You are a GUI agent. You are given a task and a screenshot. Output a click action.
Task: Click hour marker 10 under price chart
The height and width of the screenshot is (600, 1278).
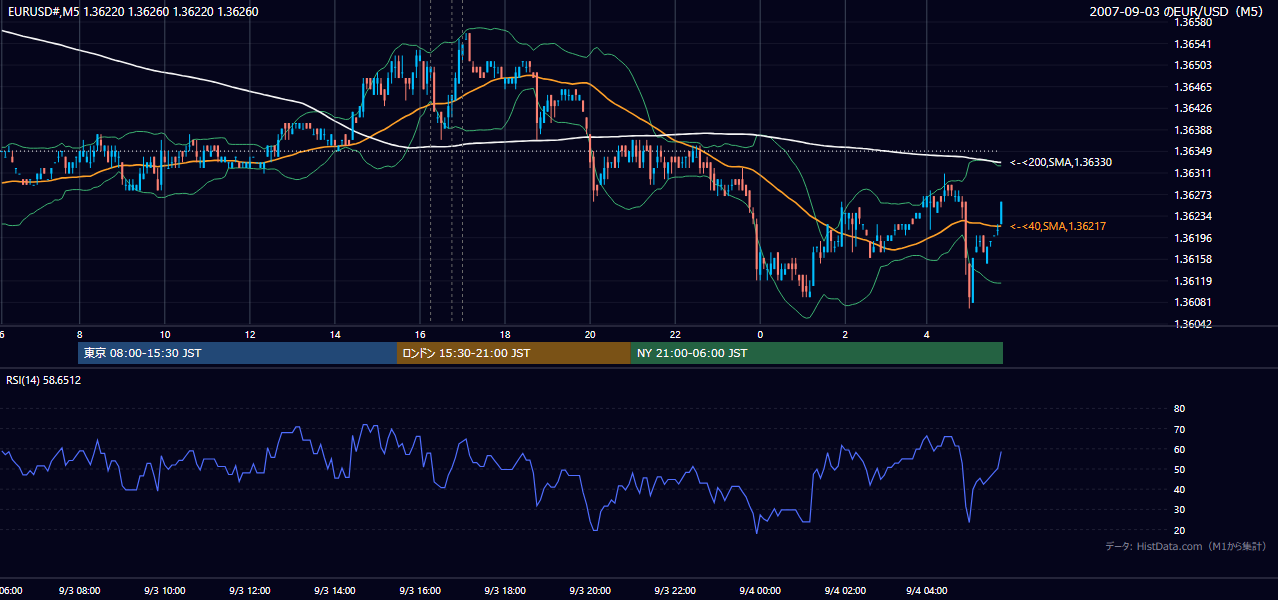[x=164, y=334]
